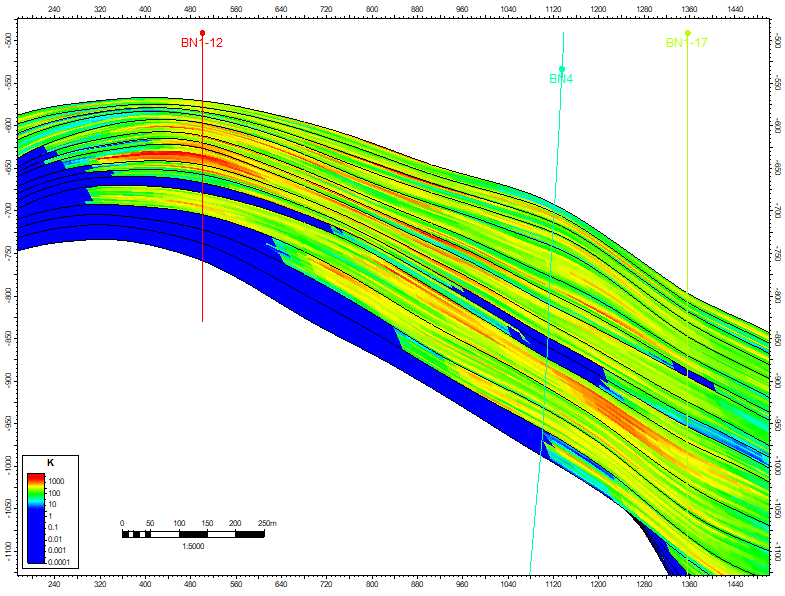This screenshot has height=596, width=785.
Task: Select the BN4 well head marker dot
Action: [x=563, y=69]
